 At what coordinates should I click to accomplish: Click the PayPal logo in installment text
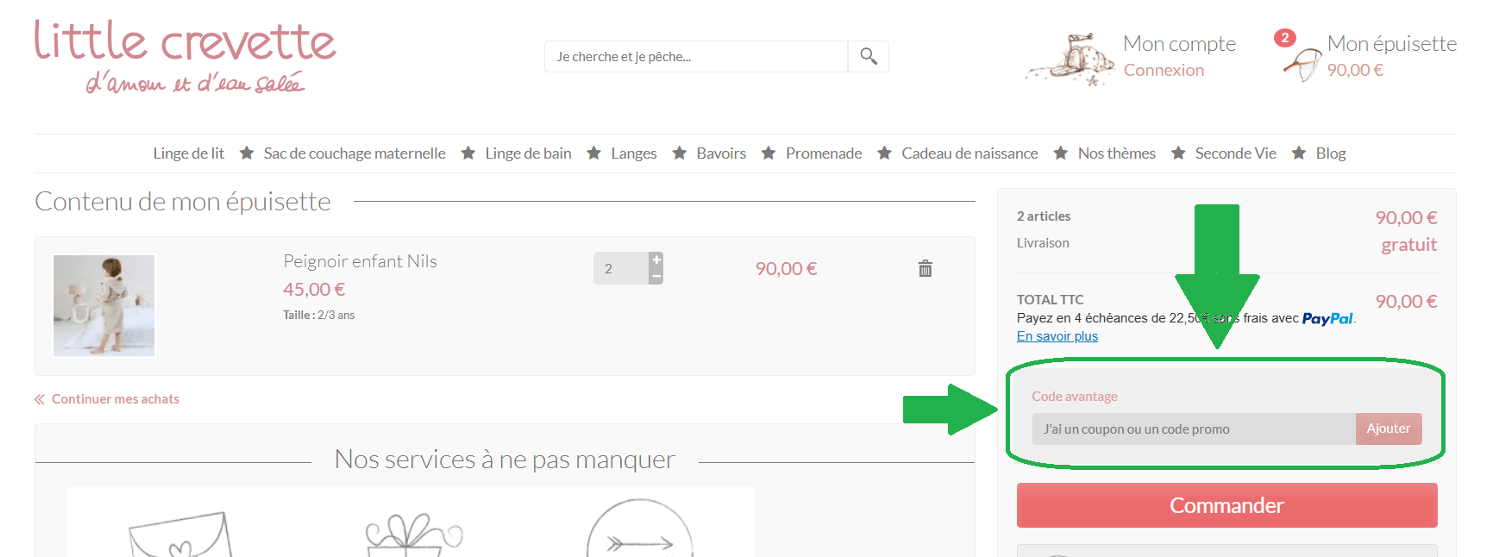(1328, 318)
